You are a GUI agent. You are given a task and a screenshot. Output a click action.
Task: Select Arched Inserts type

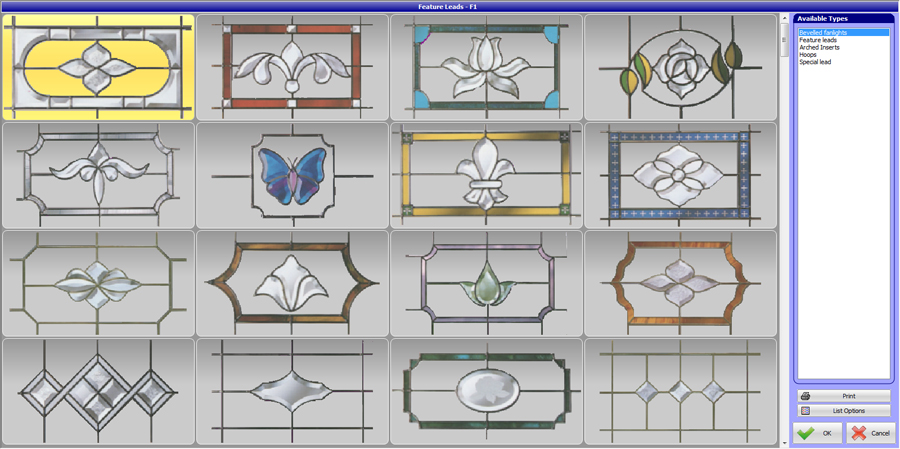coord(819,47)
